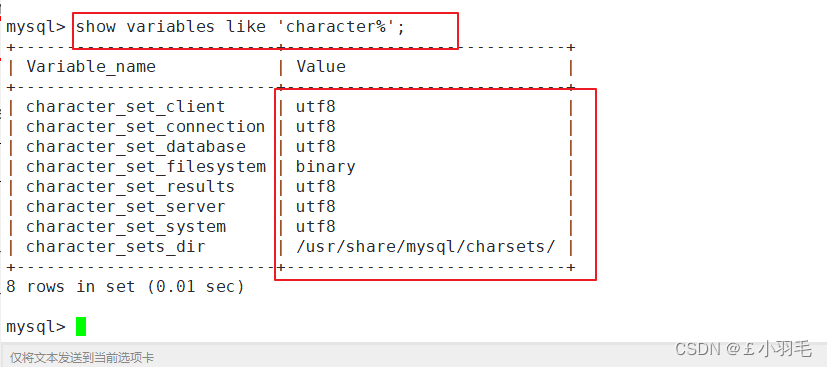Screen dimensions: 827x367
Task: Select the character_set_connection row name
Action: pyautogui.click(x=146, y=127)
